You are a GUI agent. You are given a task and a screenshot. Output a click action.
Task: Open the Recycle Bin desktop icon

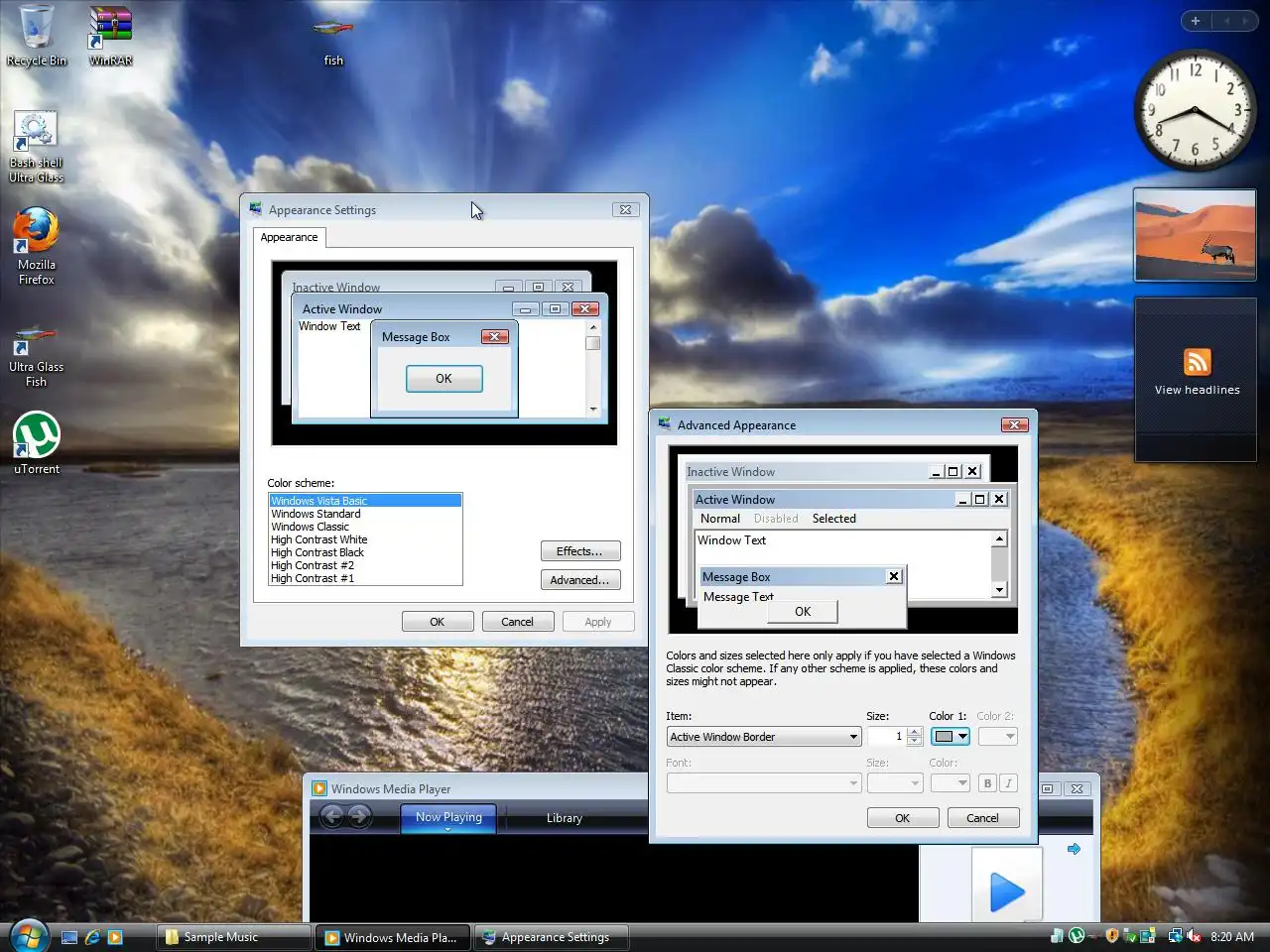37,36
